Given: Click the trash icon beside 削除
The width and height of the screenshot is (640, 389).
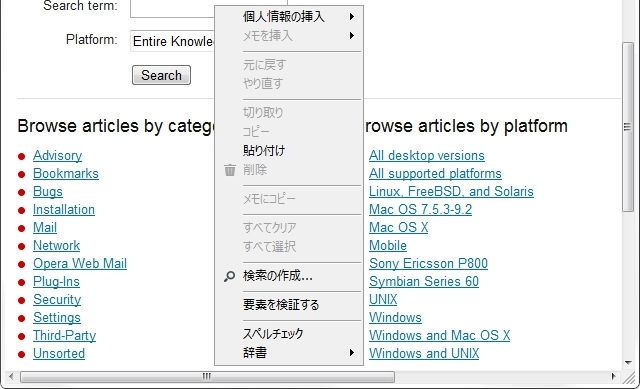Looking at the screenshot, I should [230, 170].
